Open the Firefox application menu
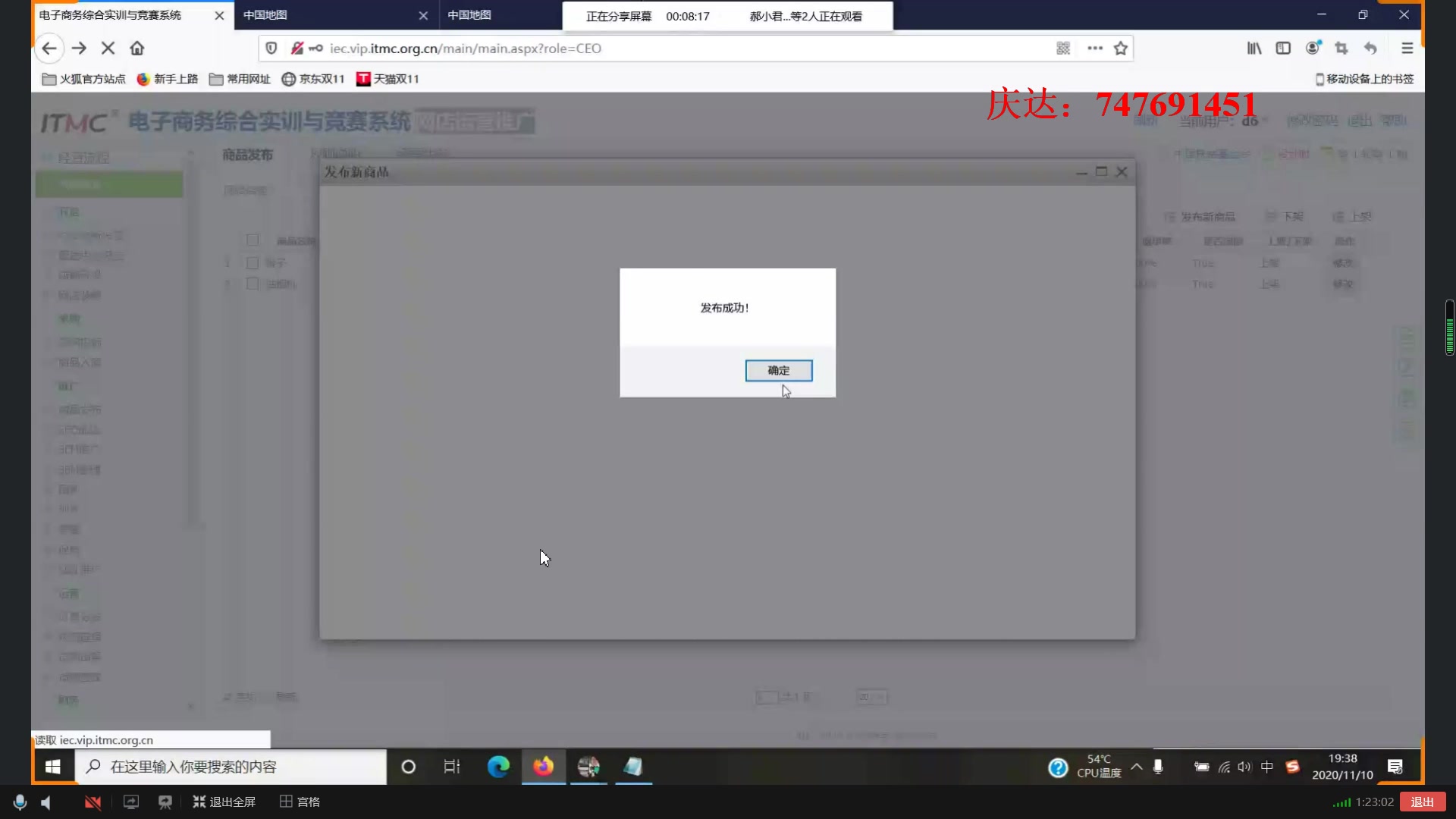 [1407, 48]
